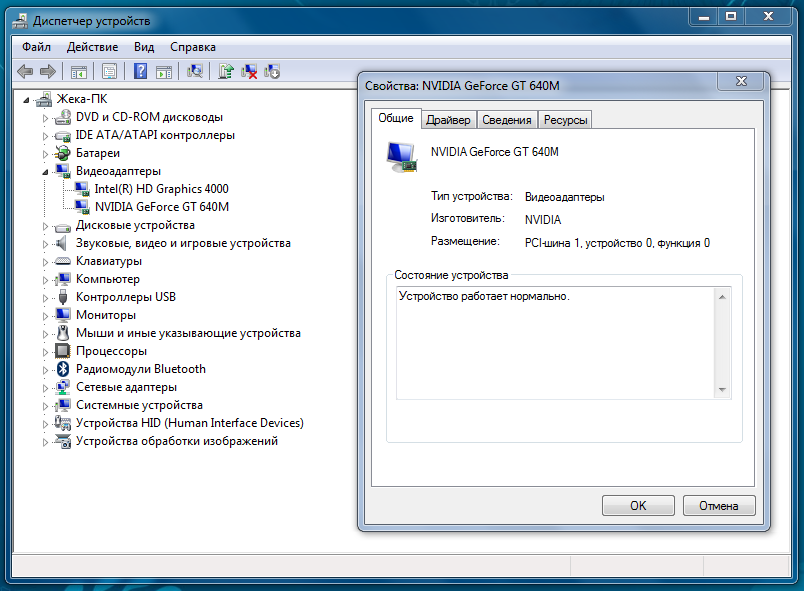Expand the Сетевые адаптеры node

(45, 388)
